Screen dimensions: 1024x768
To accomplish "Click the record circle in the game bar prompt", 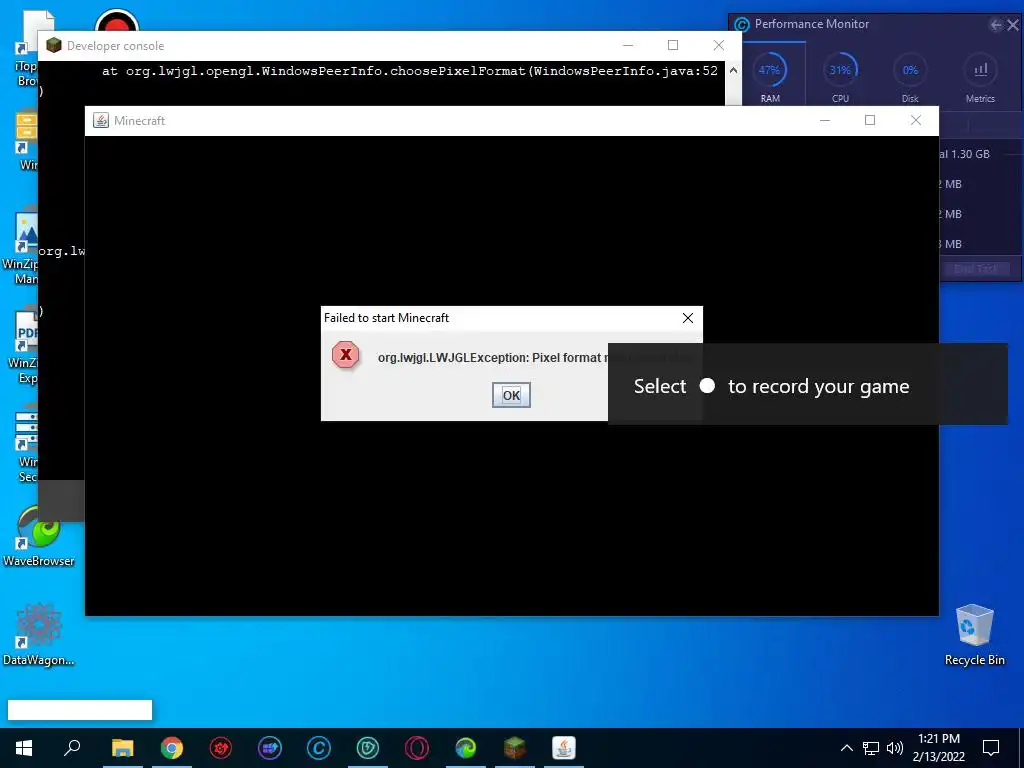I will (707, 386).
